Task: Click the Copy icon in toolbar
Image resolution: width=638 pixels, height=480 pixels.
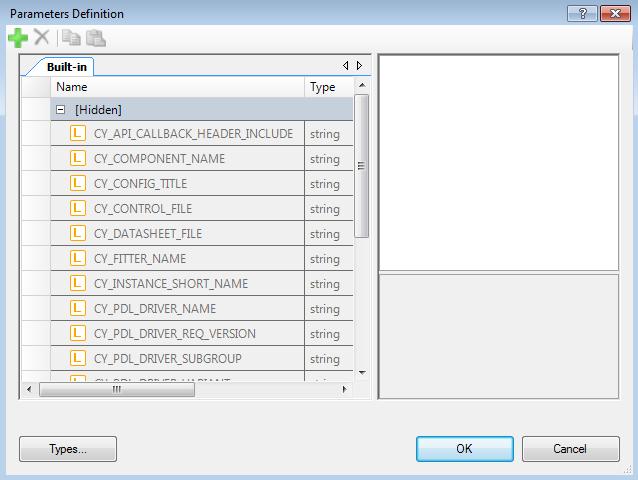Action: pyautogui.click(x=71, y=38)
